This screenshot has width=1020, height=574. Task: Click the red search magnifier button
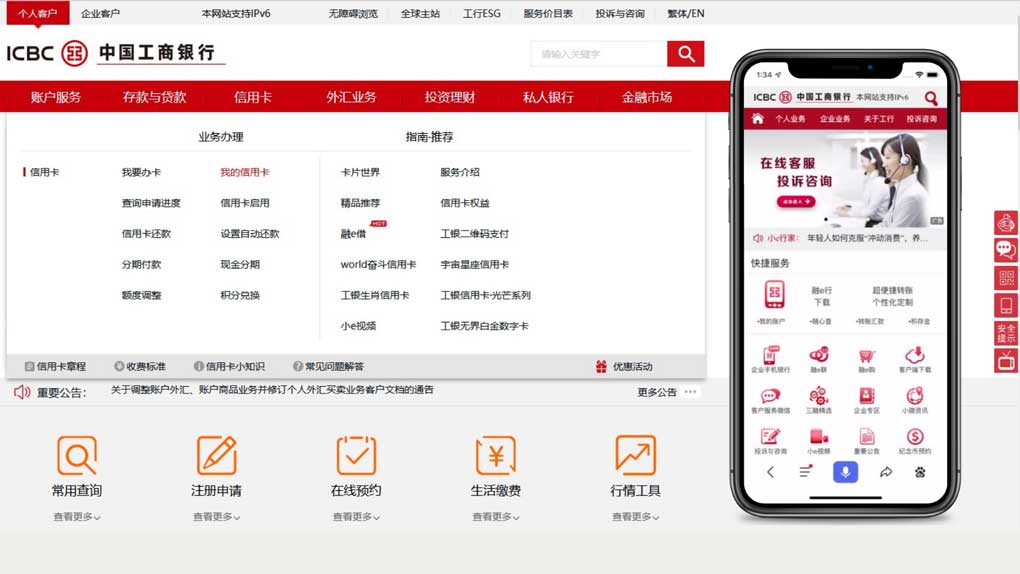click(x=686, y=54)
